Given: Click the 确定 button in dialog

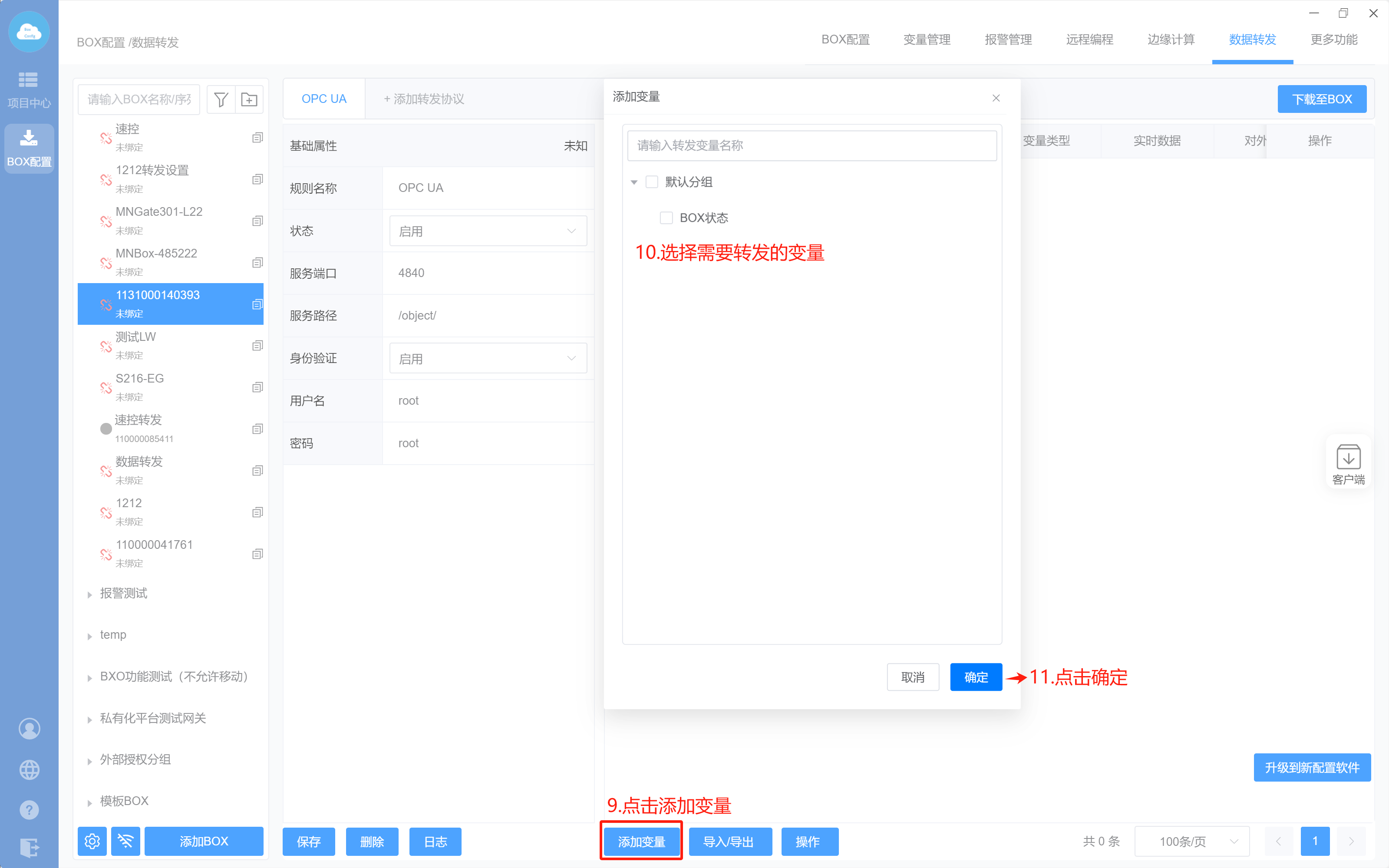Looking at the screenshot, I should click(976, 677).
